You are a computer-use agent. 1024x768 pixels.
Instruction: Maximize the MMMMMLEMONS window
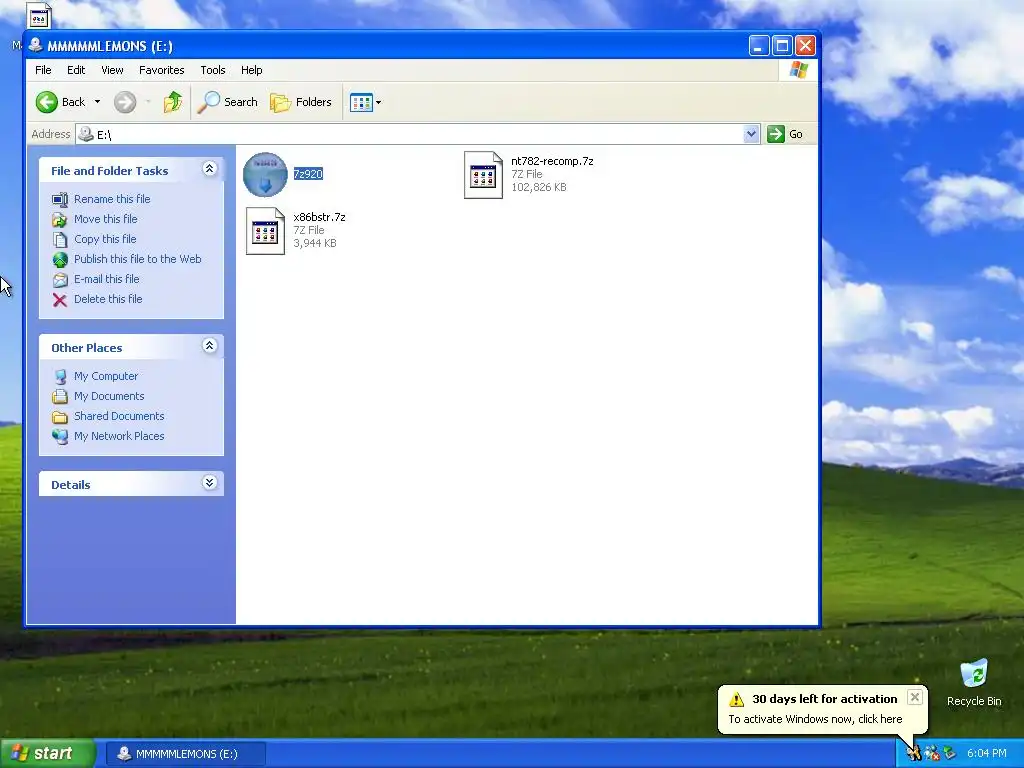coord(782,46)
